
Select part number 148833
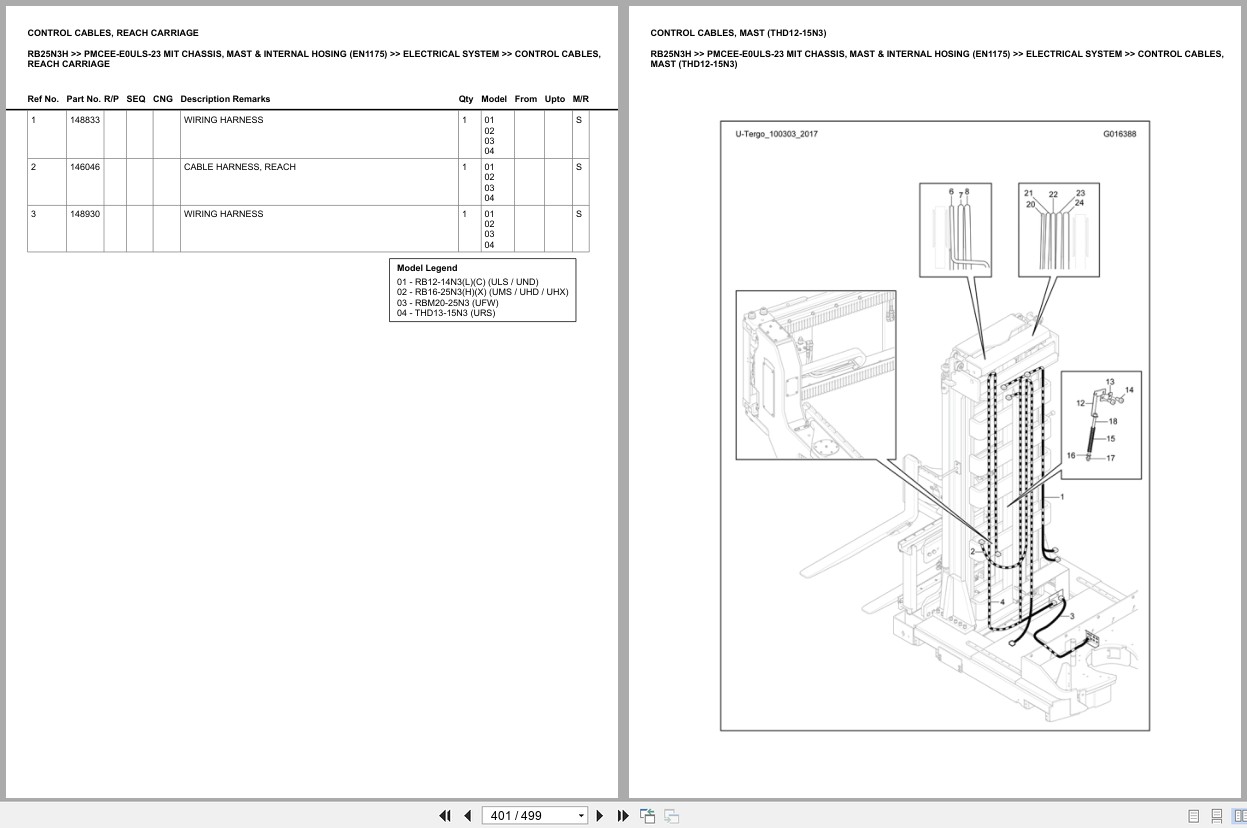(84, 120)
